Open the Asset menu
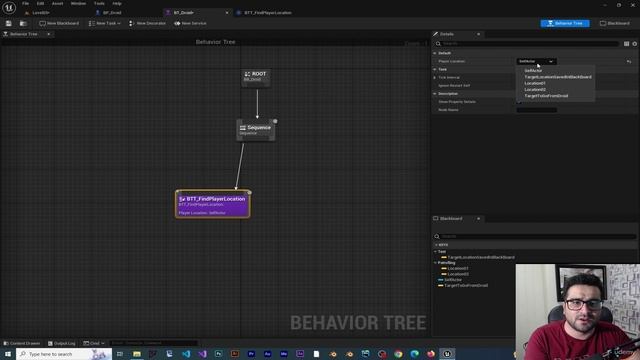640x360 pixels. point(58,3)
